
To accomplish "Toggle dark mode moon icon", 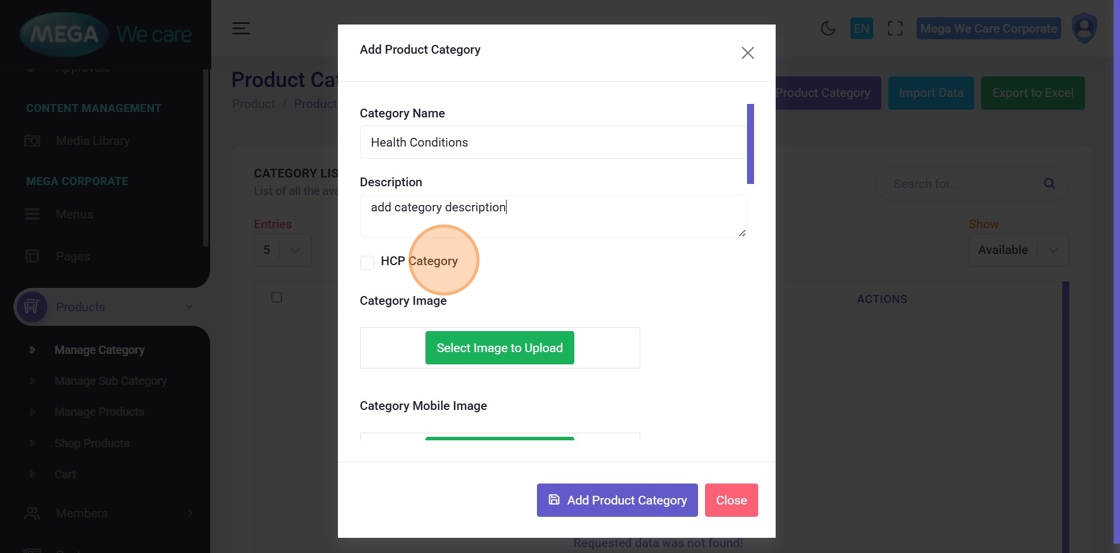I will [828, 28].
